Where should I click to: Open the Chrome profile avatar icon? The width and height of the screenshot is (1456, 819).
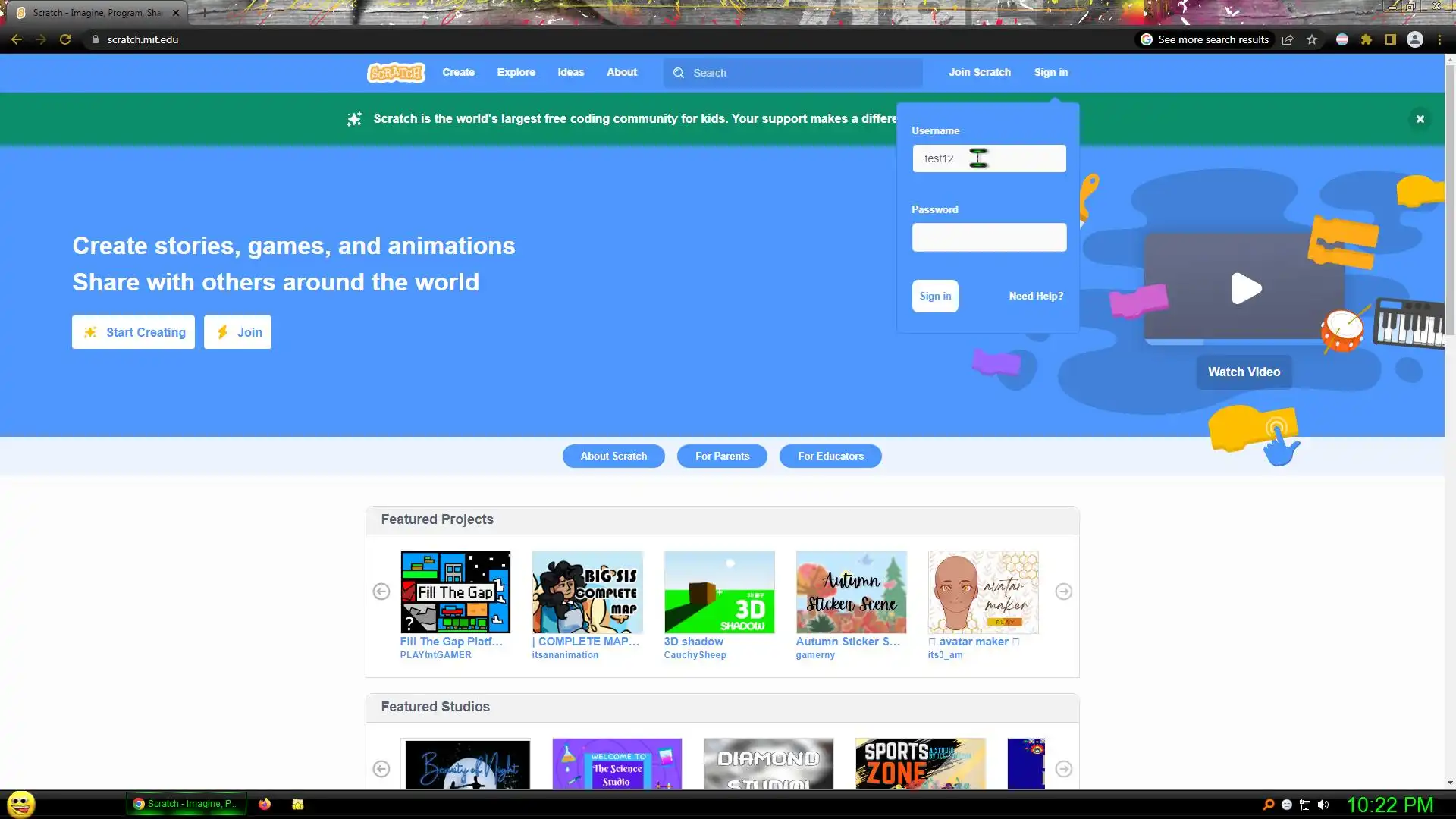[1414, 39]
